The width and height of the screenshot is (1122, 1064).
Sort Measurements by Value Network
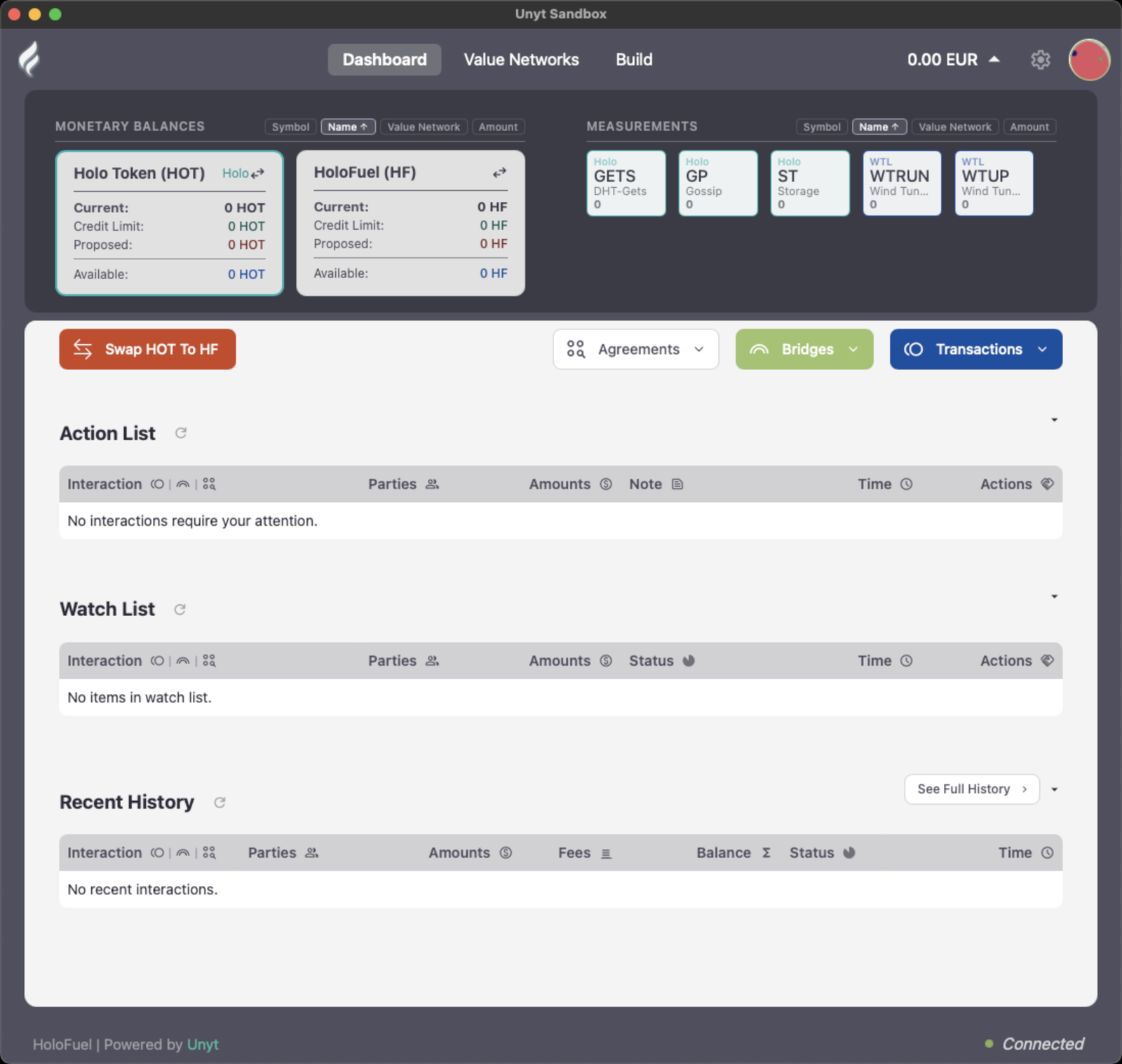pos(955,127)
